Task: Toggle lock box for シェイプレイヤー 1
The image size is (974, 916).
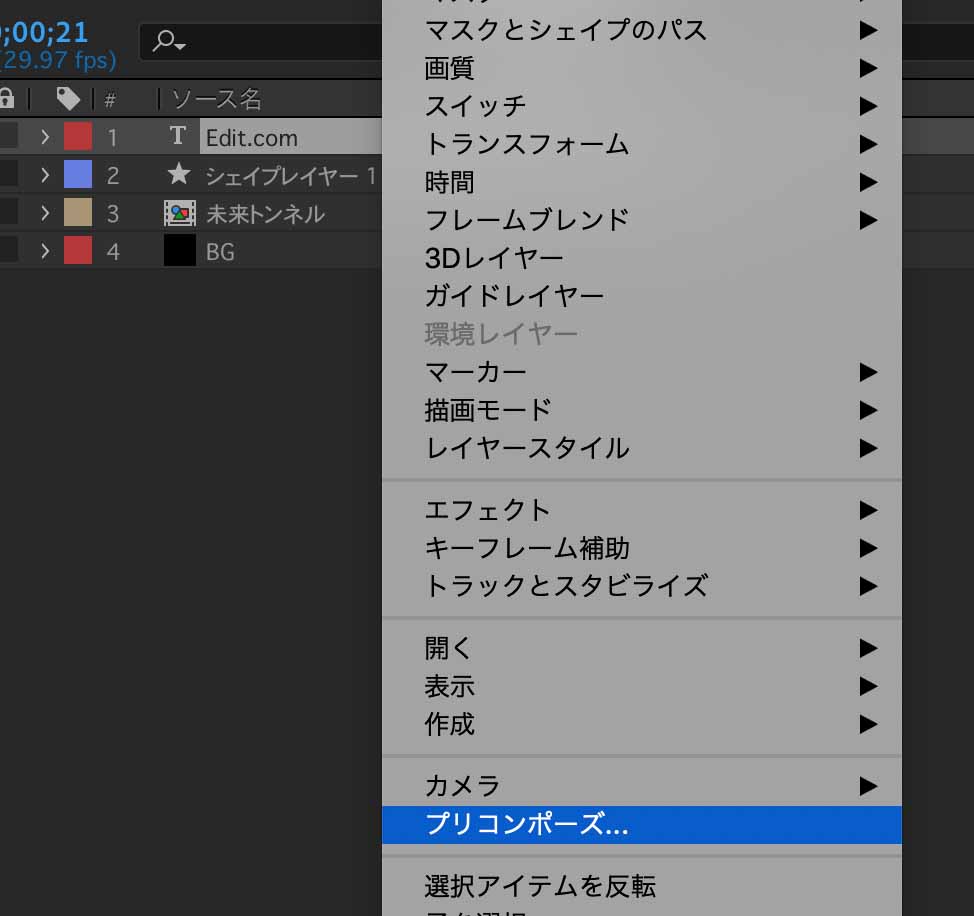Action: tap(8, 175)
